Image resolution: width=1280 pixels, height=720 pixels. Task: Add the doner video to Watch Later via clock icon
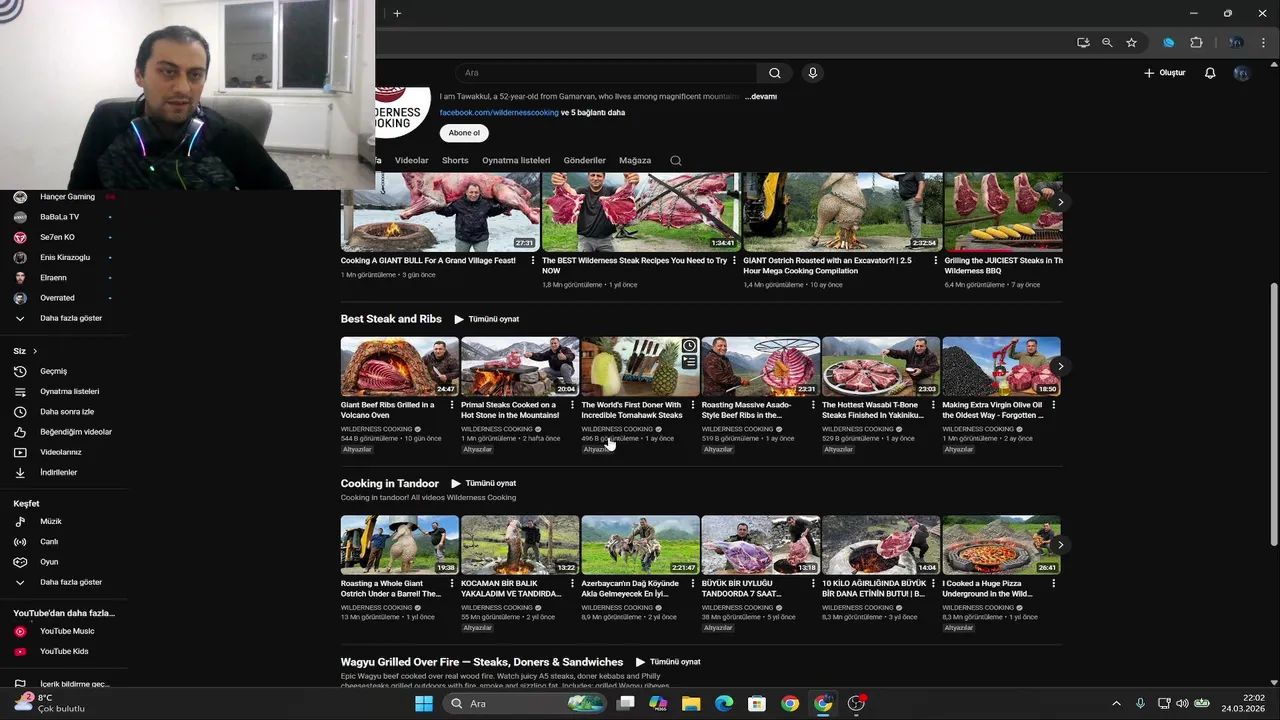click(689, 346)
